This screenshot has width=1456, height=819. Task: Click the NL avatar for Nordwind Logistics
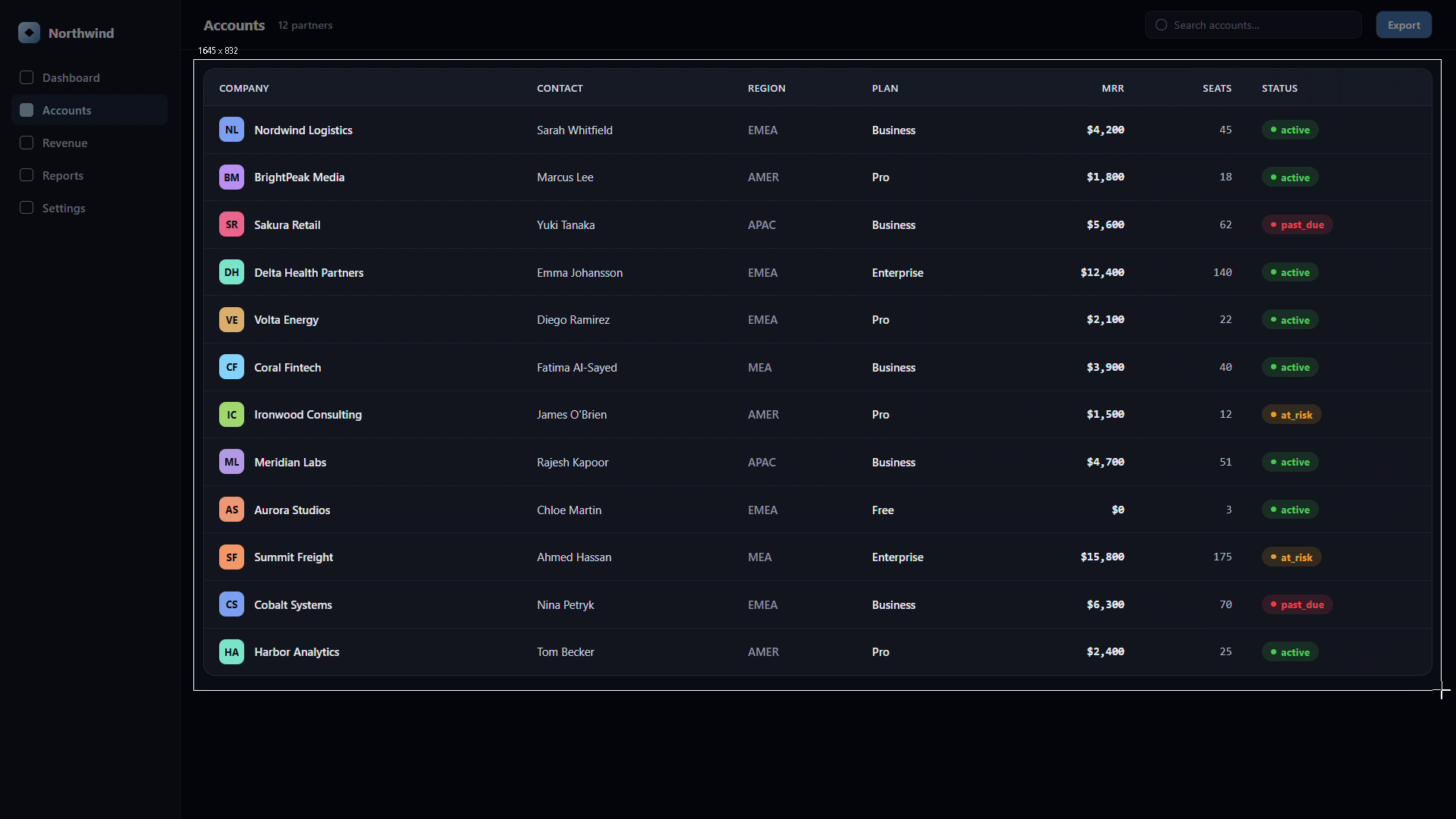click(231, 130)
